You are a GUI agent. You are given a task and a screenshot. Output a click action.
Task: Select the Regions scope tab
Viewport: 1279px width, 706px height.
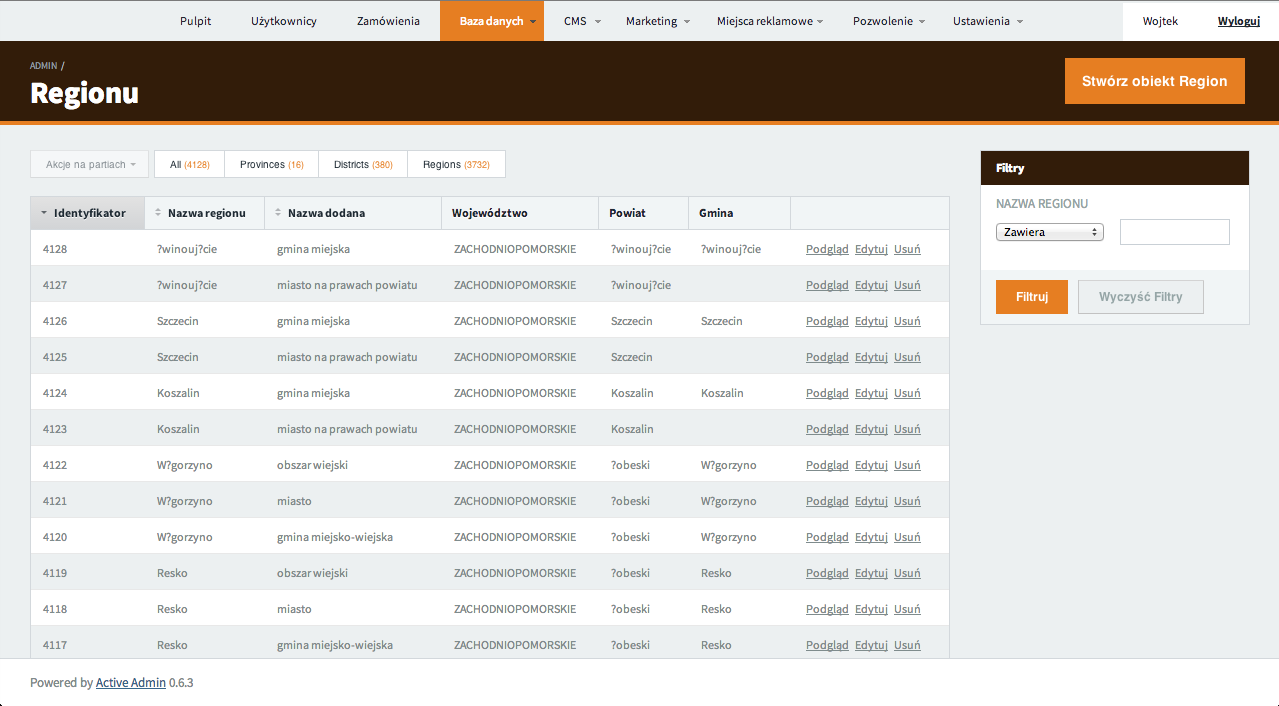tap(456, 164)
